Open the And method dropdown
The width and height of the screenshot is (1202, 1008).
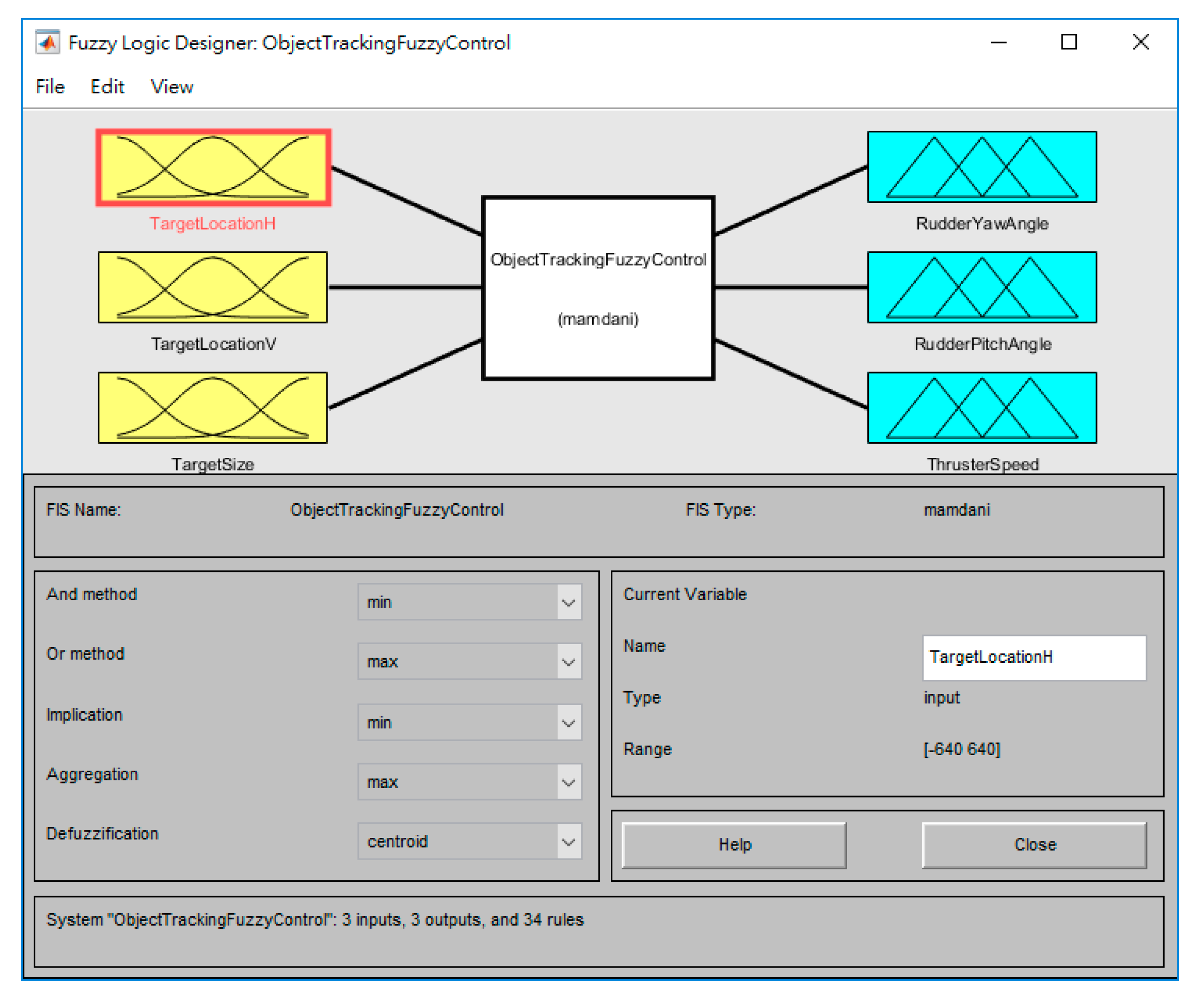click(x=469, y=602)
